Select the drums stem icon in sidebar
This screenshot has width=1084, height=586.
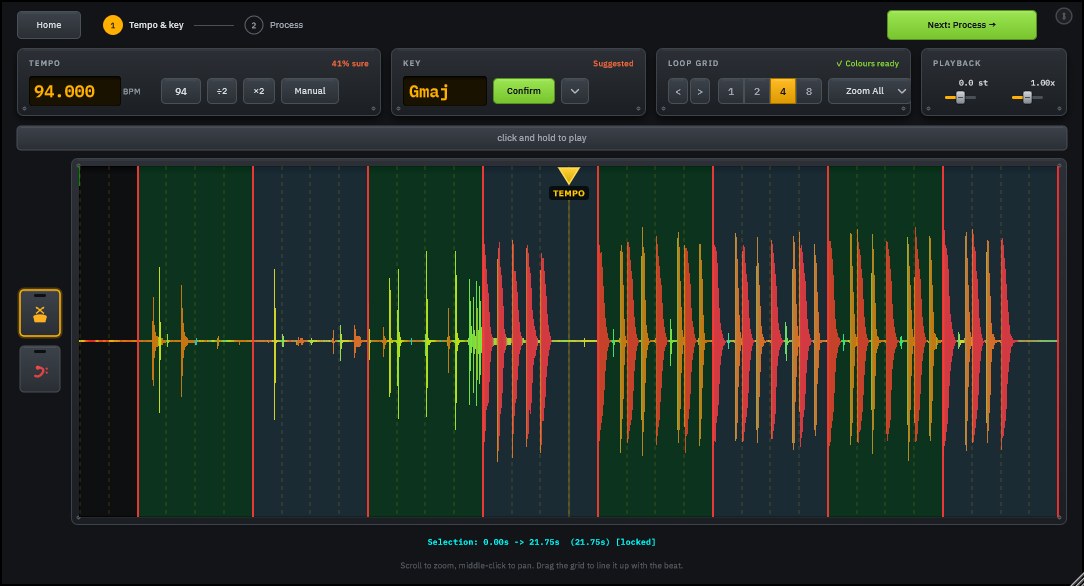40,313
